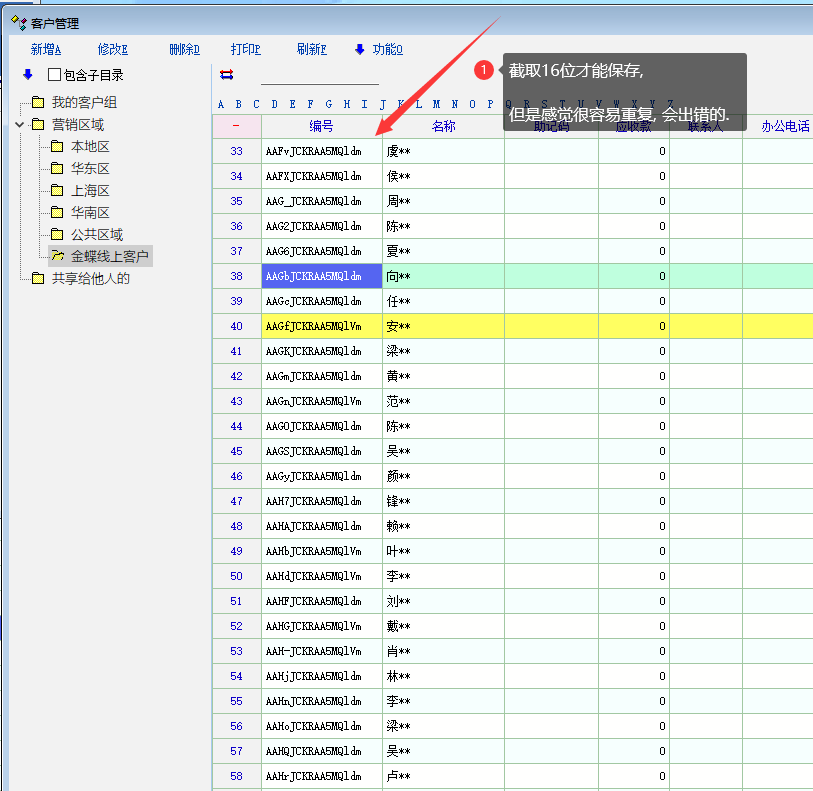Collapse the 营销区域 tree node

point(20,125)
